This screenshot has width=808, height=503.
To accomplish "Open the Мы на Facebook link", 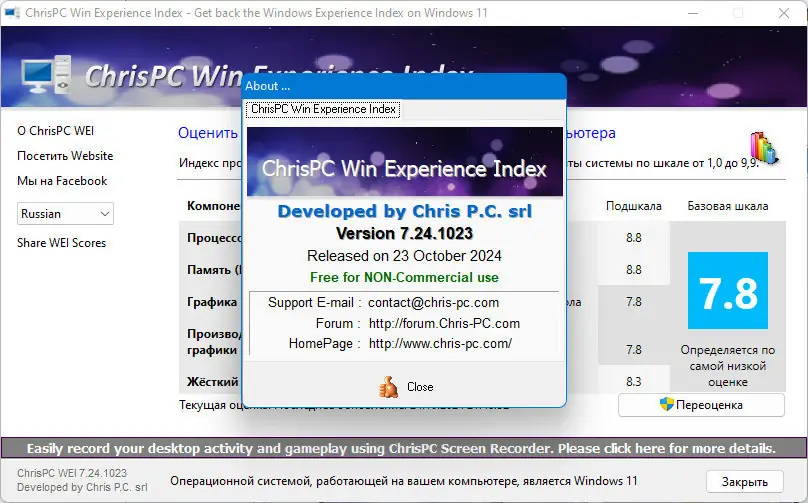I will (62, 181).
